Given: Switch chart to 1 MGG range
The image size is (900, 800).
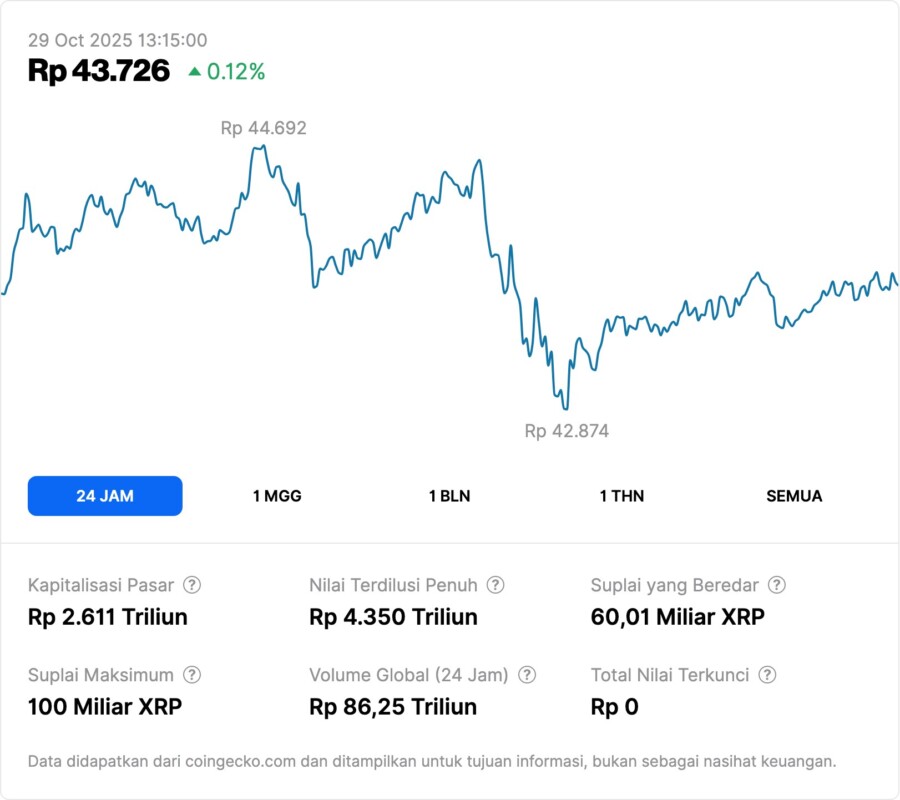Looking at the screenshot, I should coord(277,496).
